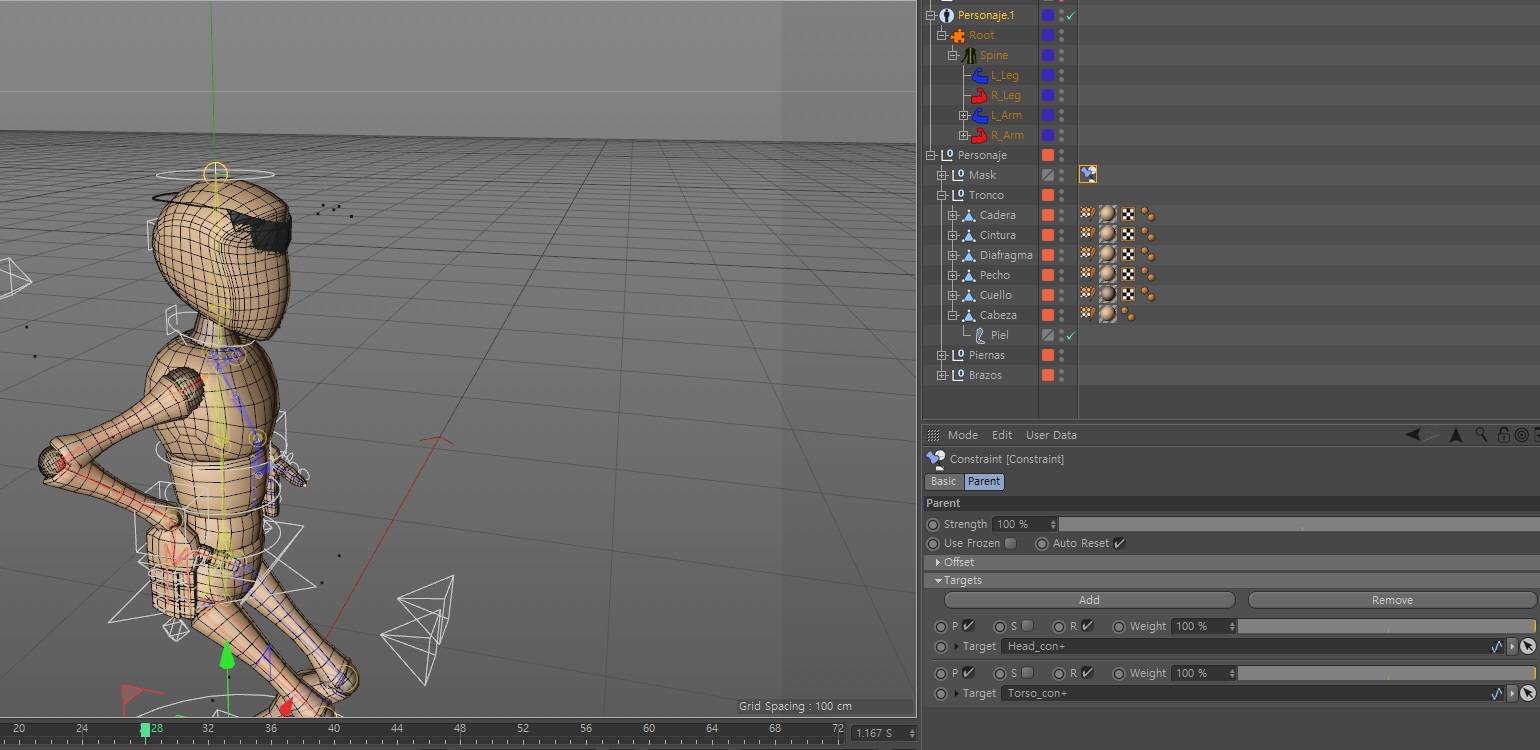1540x750 pixels.
Task: Lock the Attribute Manager element
Action: coord(1502,434)
